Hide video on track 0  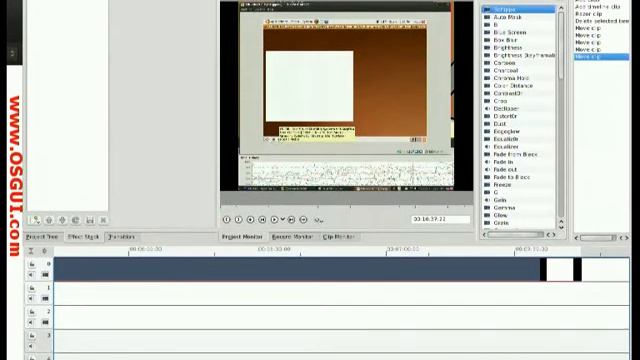pyautogui.click(x=45, y=275)
